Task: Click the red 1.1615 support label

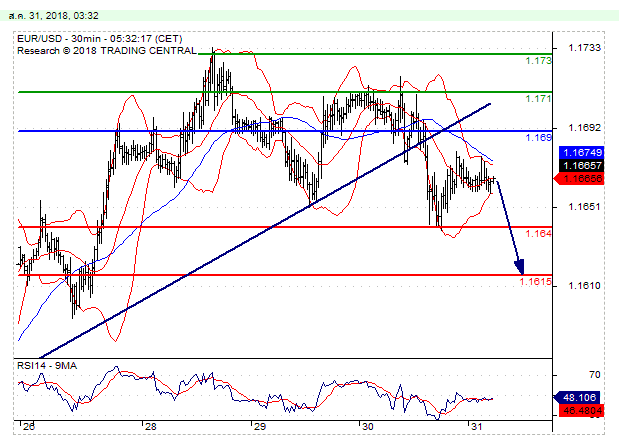Action: click(535, 282)
